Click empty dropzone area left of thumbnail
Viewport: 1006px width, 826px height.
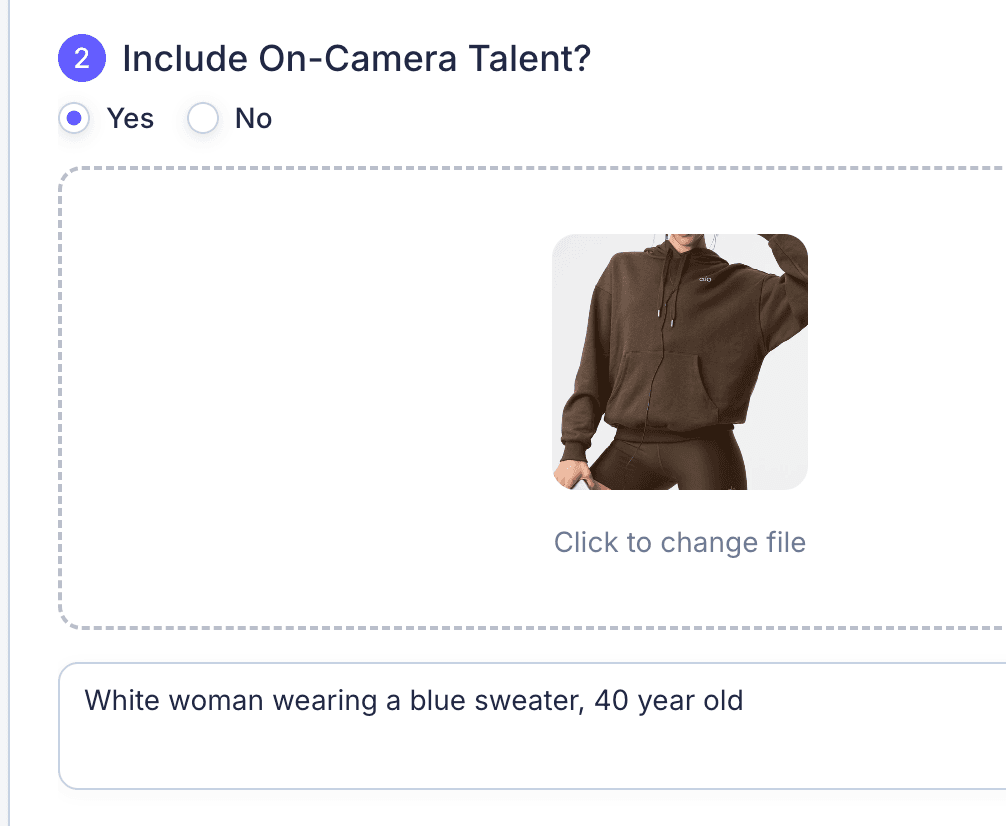[x=300, y=400]
